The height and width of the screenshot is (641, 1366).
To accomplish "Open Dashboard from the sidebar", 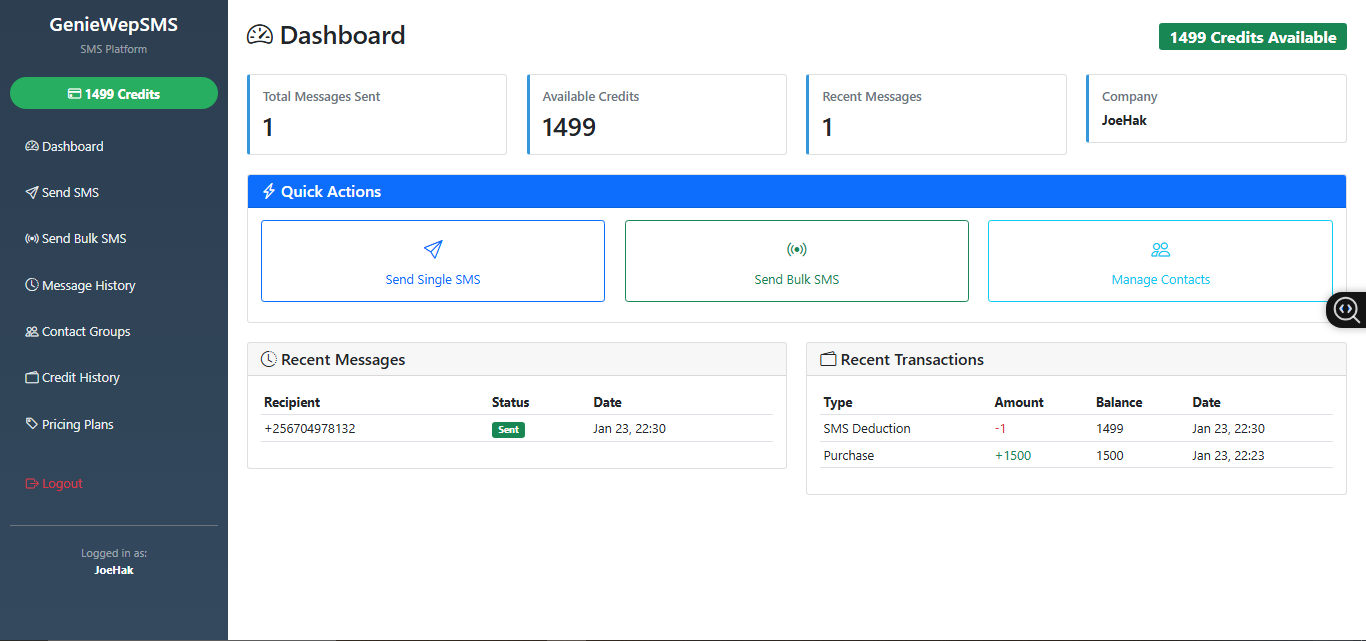I will pyautogui.click(x=72, y=146).
